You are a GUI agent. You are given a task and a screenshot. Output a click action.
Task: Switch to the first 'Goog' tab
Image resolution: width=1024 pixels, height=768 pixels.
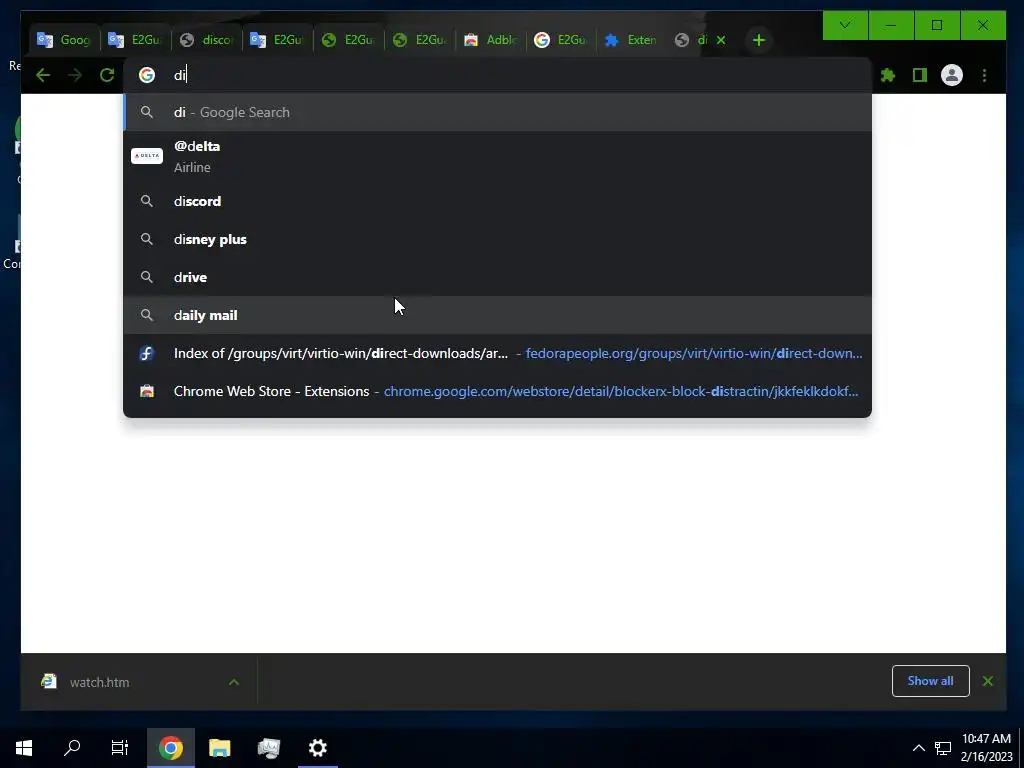[x=63, y=40]
